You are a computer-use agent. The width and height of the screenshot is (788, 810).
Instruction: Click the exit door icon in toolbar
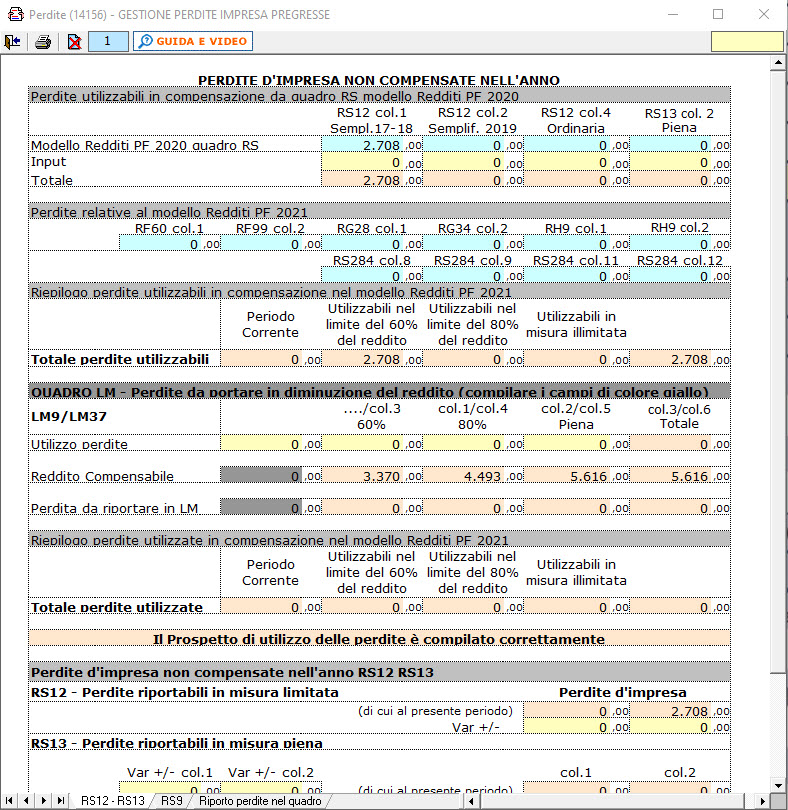[12, 41]
